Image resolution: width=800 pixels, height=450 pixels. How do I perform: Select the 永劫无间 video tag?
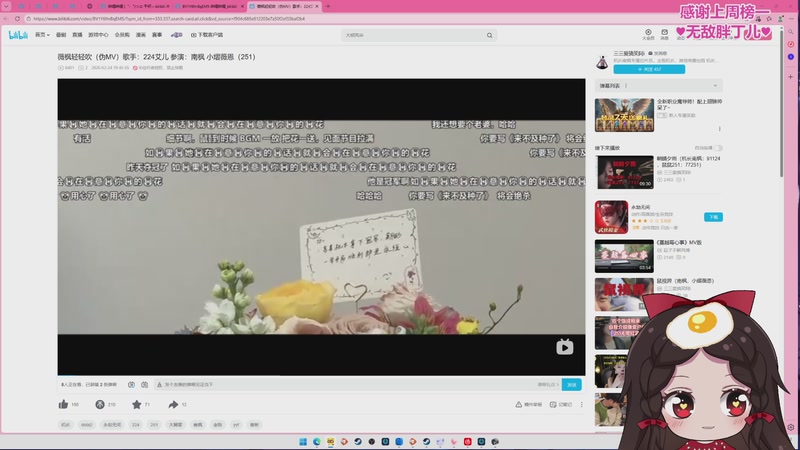112,424
